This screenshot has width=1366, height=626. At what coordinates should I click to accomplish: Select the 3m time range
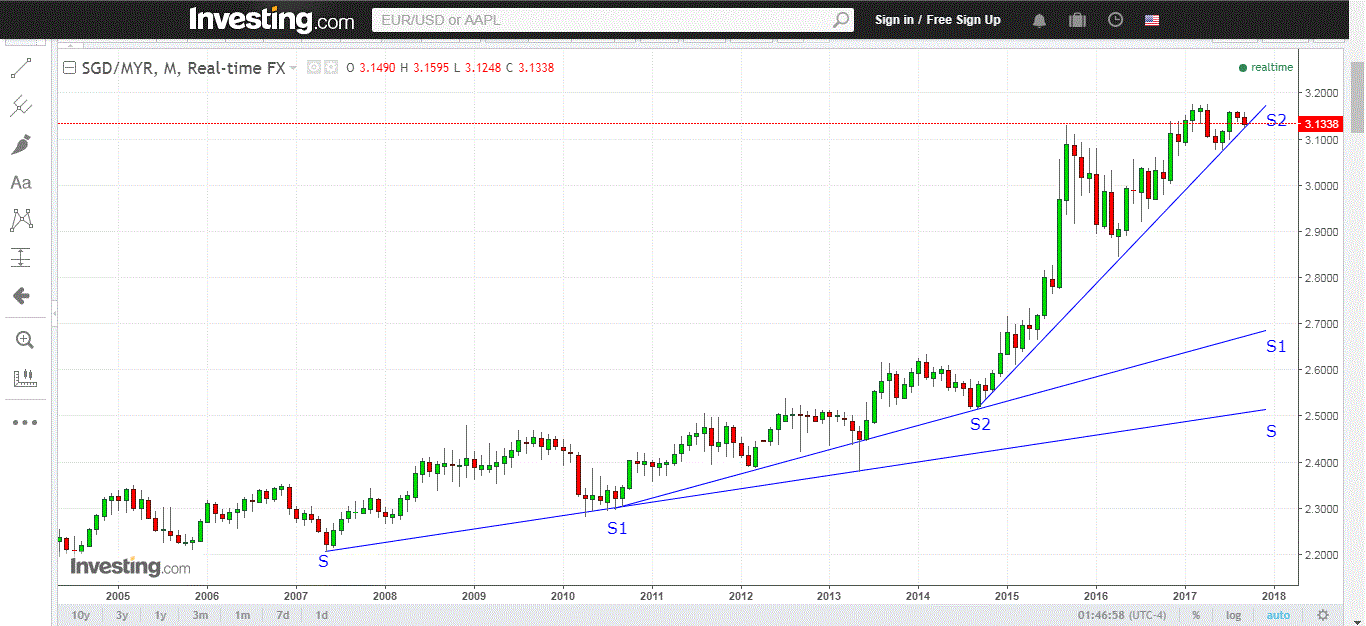pyautogui.click(x=200, y=615)
